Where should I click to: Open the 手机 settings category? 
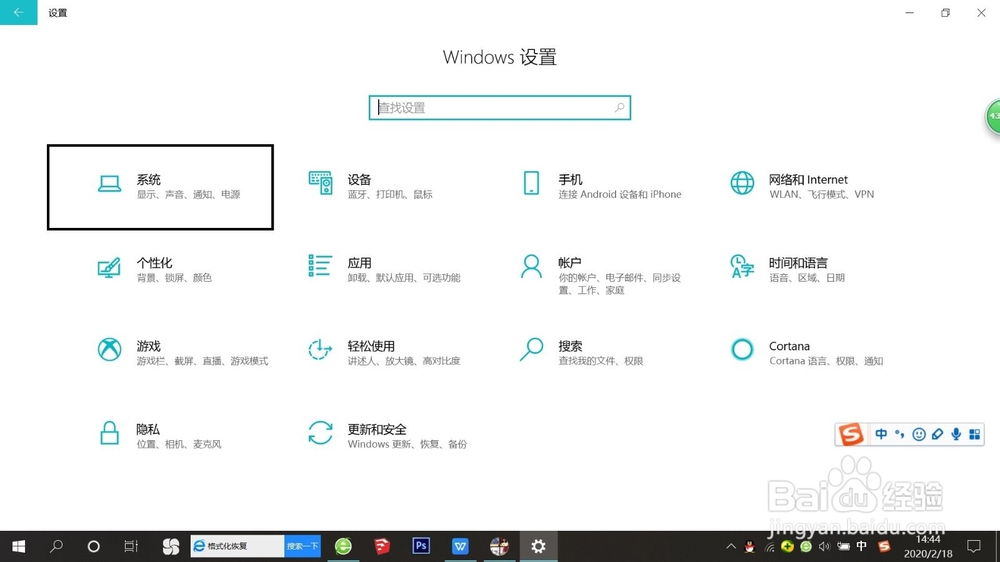(601, 186)
